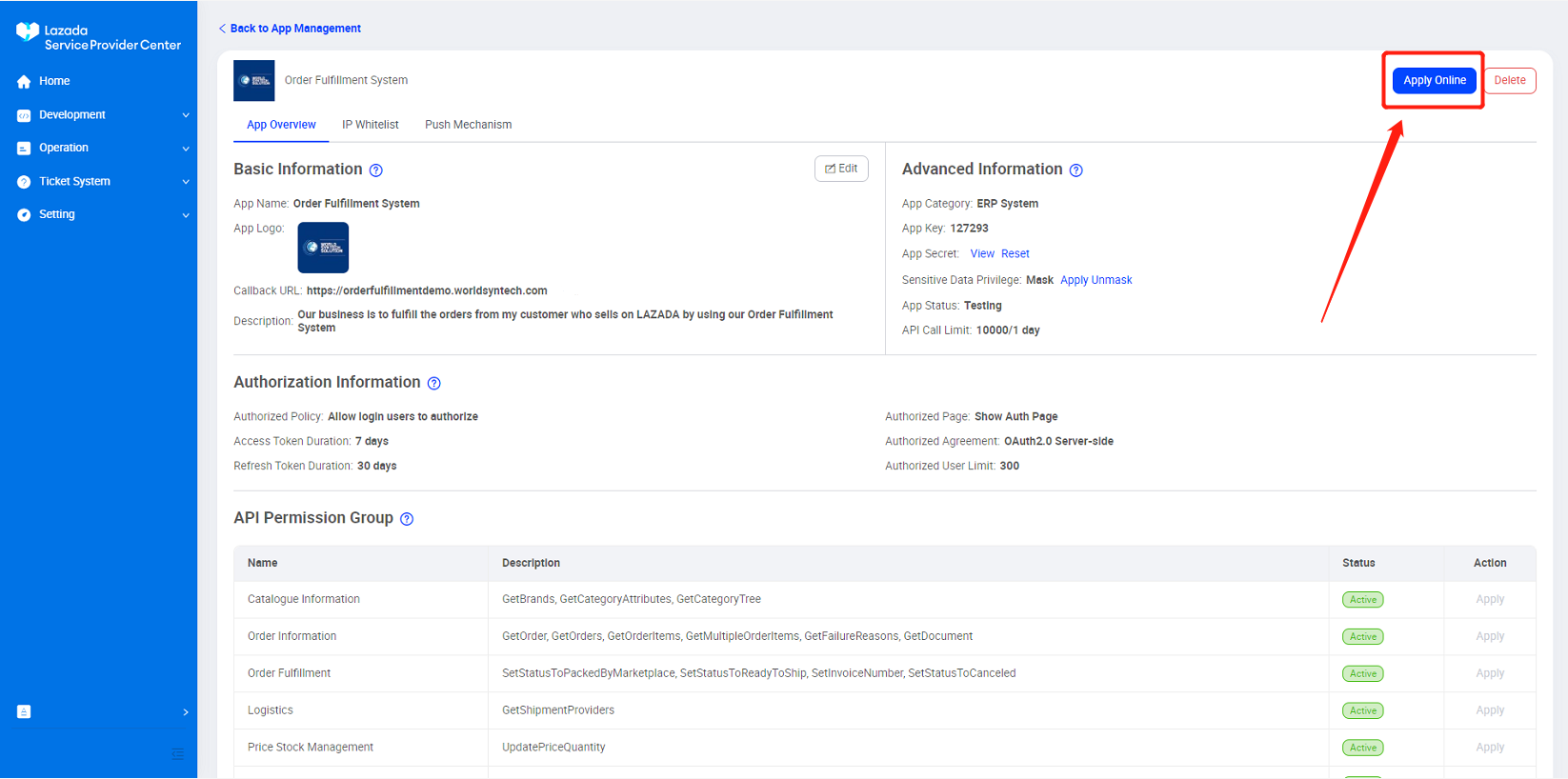This screenshot has width=1568, height=779.
Task: Click the account icon at sidebar bottom
Action: click(x=24, y=711)
